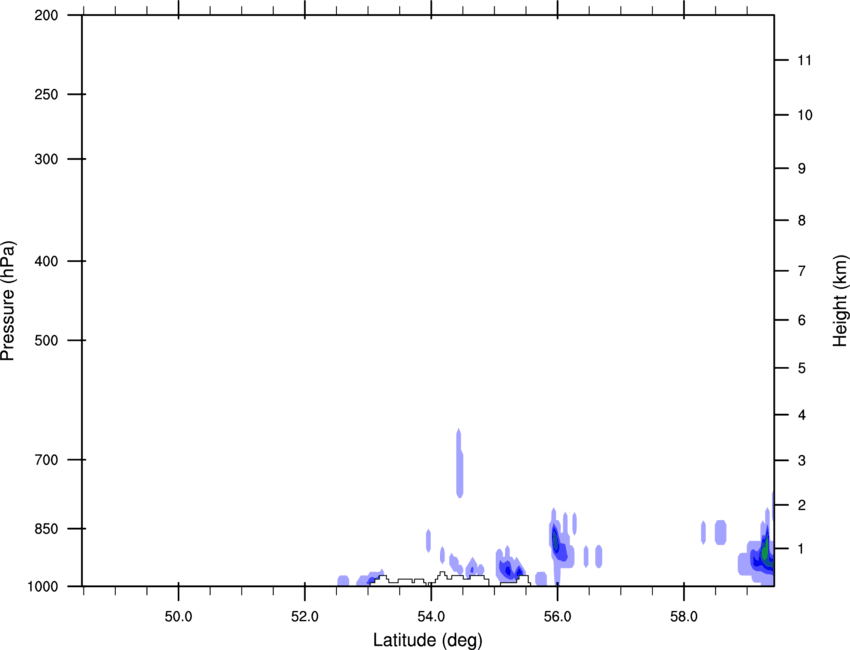Click the 1 km height tick label
The image size is (850, 650).
coord(801,549)
